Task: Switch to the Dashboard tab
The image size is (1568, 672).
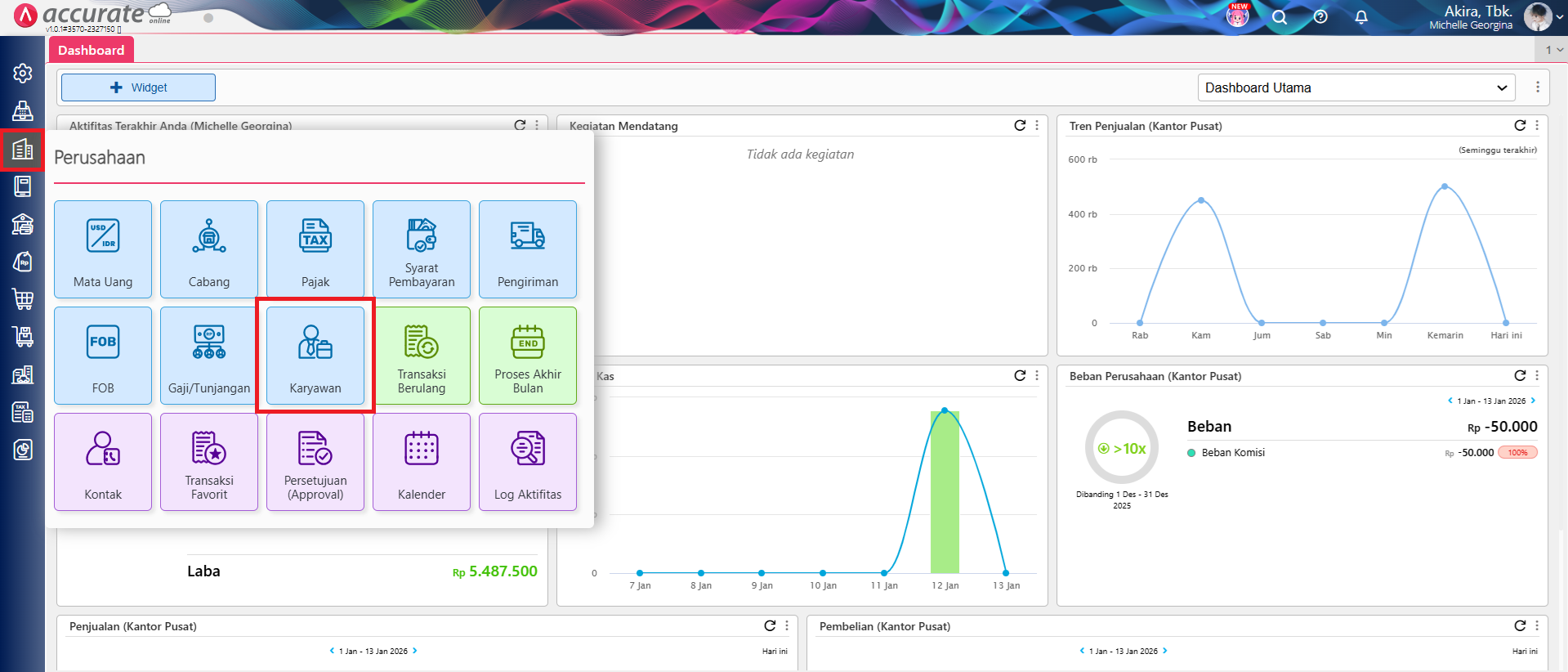Action: pyautogui.click(x=91, y=50)
